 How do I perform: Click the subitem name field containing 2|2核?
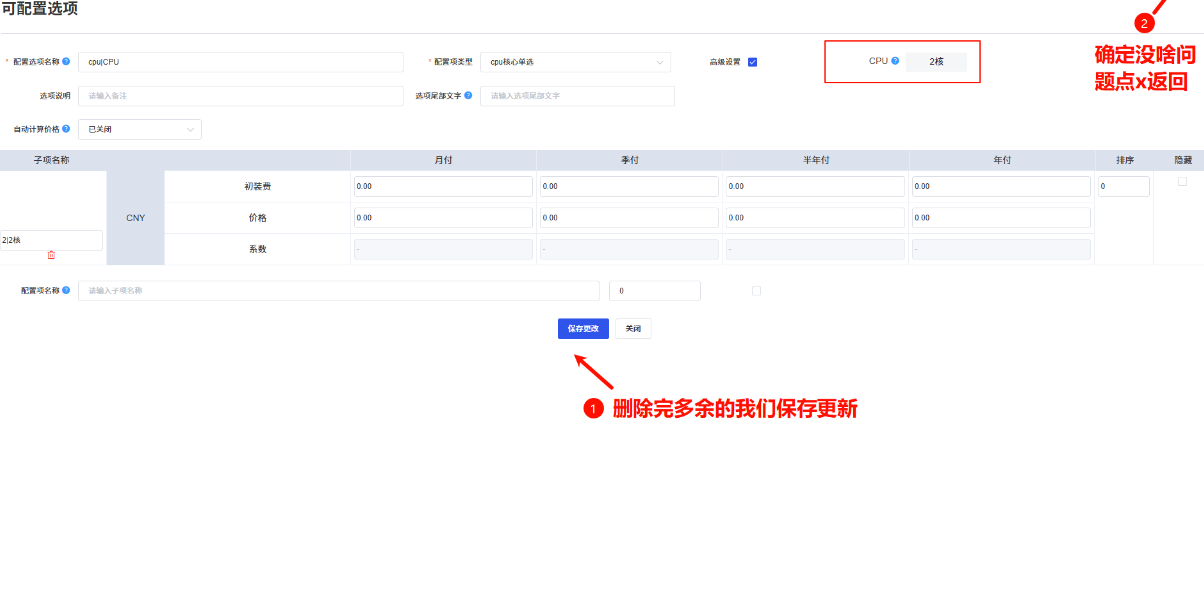(x=50, y=240)
